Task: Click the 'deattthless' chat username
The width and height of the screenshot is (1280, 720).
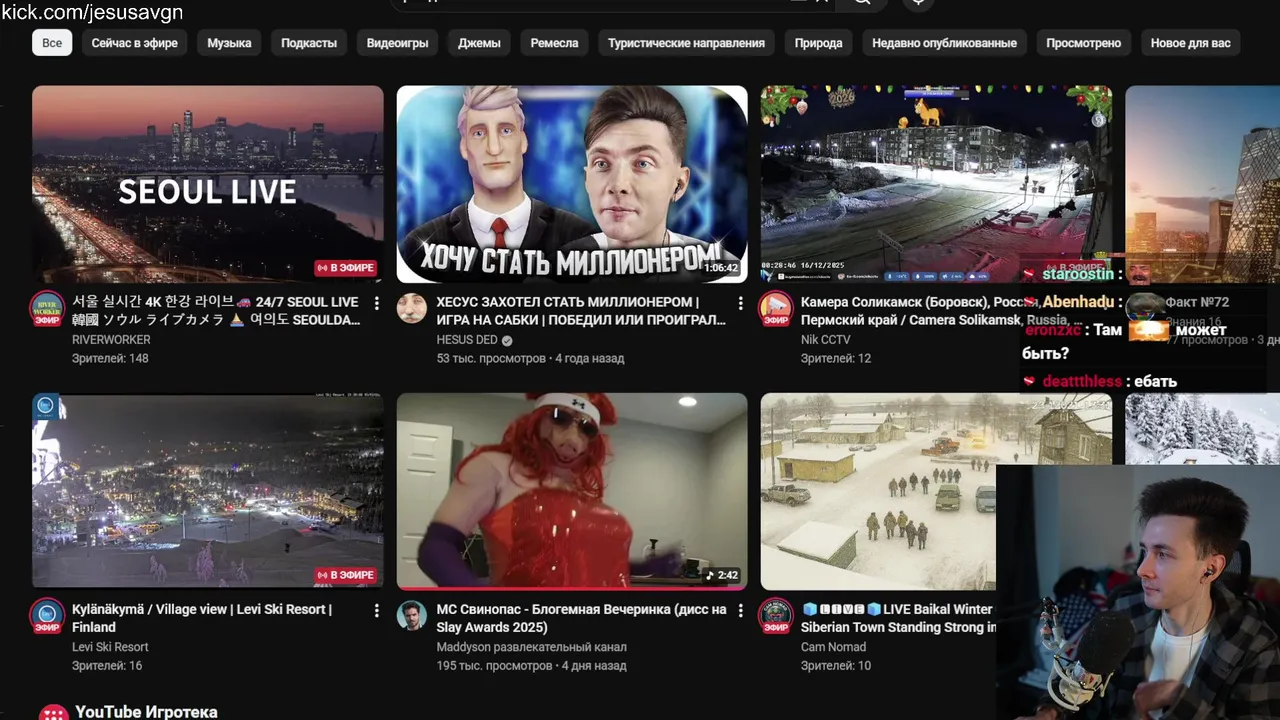Action: coord(1082,381)
